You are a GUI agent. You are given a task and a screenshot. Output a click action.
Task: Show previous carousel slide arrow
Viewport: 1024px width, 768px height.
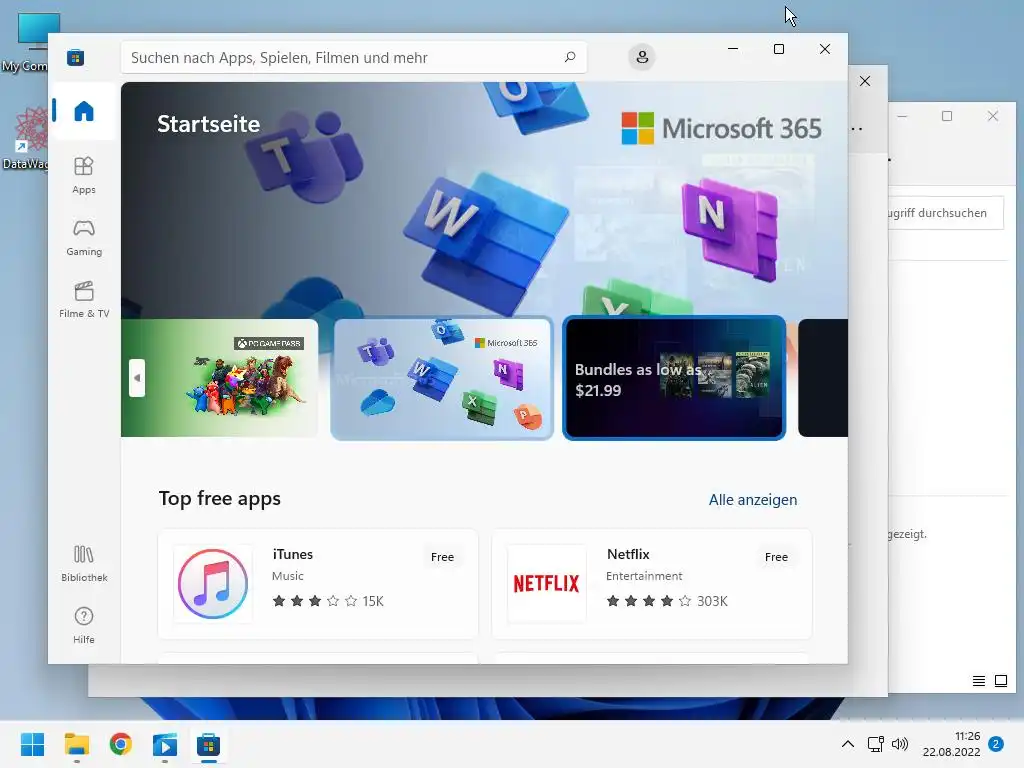click(x=136, y=377)
